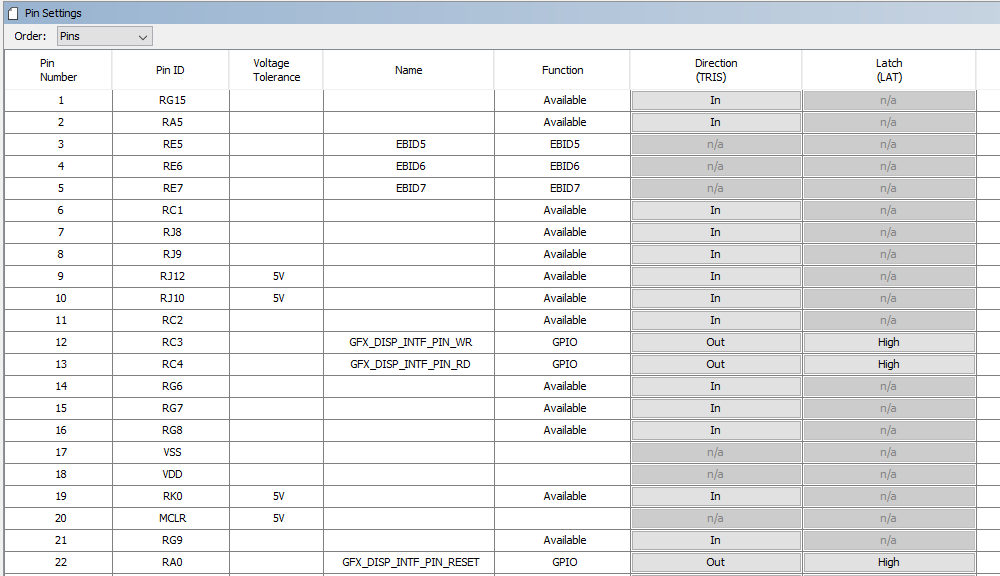Click the 5V tolerance cell for MCLR

tap(277, 519)
